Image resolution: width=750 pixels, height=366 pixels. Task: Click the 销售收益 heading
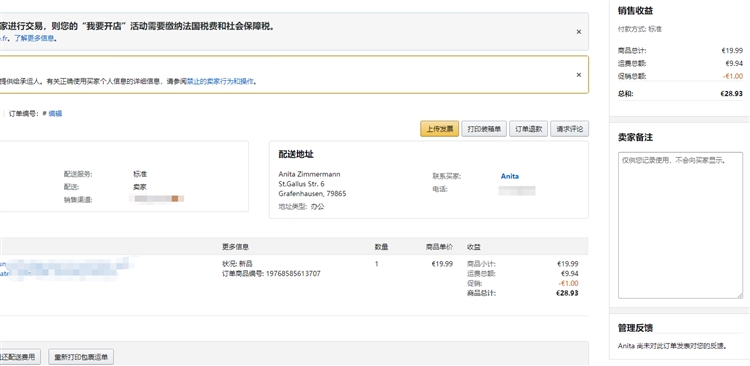(635, 11)
